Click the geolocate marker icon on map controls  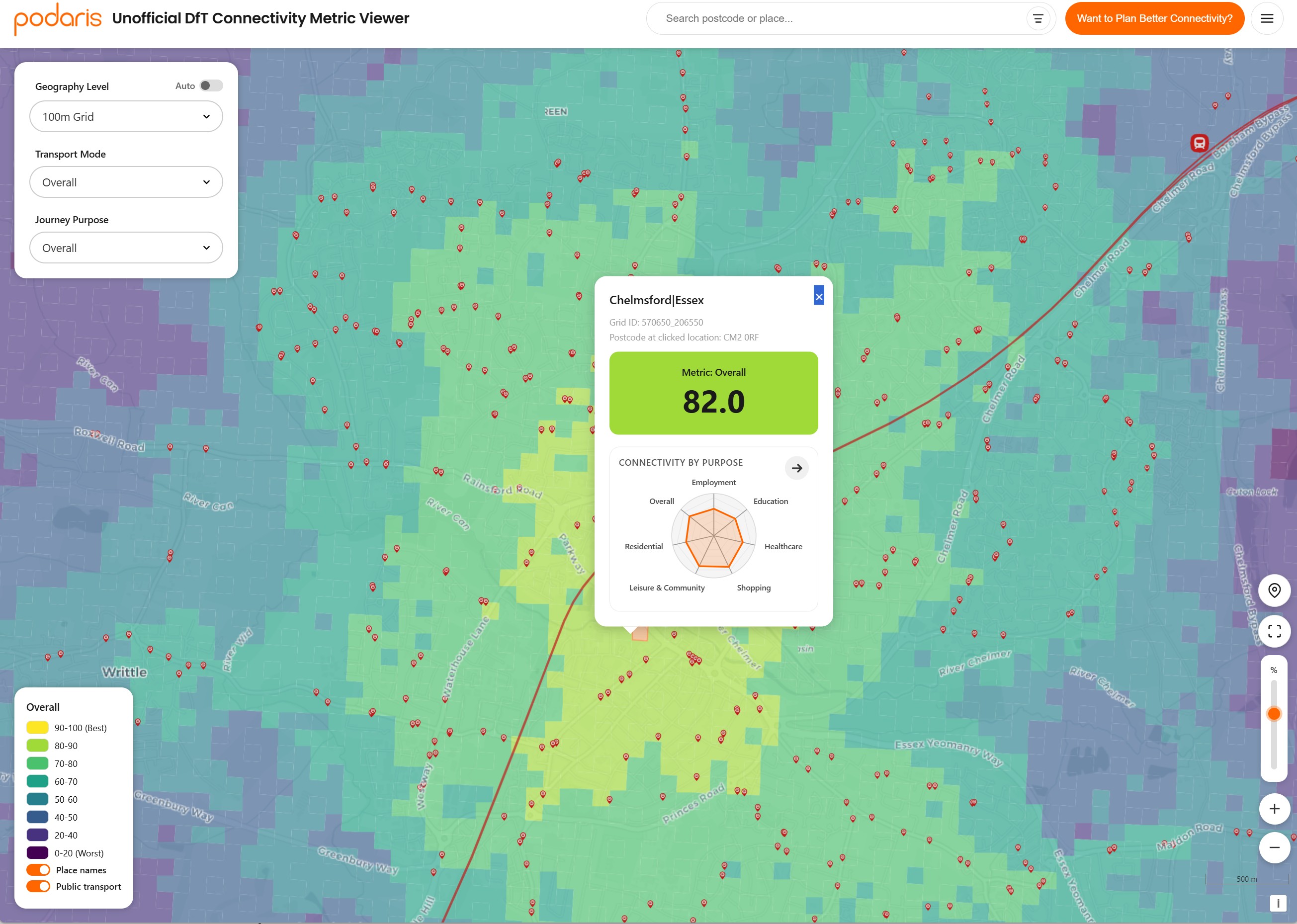[1275, 590]
